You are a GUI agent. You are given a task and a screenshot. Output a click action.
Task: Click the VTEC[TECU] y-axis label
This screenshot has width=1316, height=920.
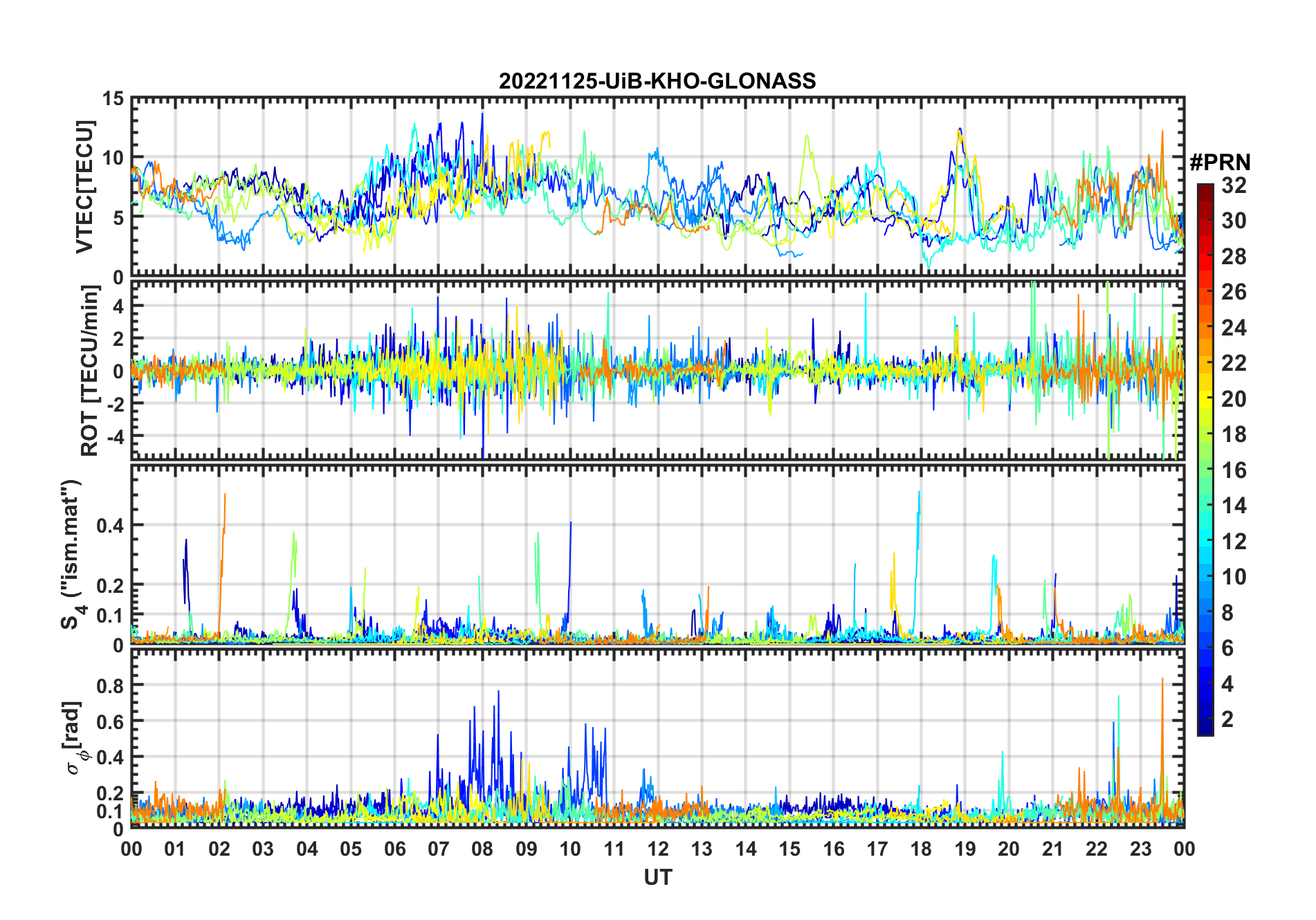[x=84, y=187]
